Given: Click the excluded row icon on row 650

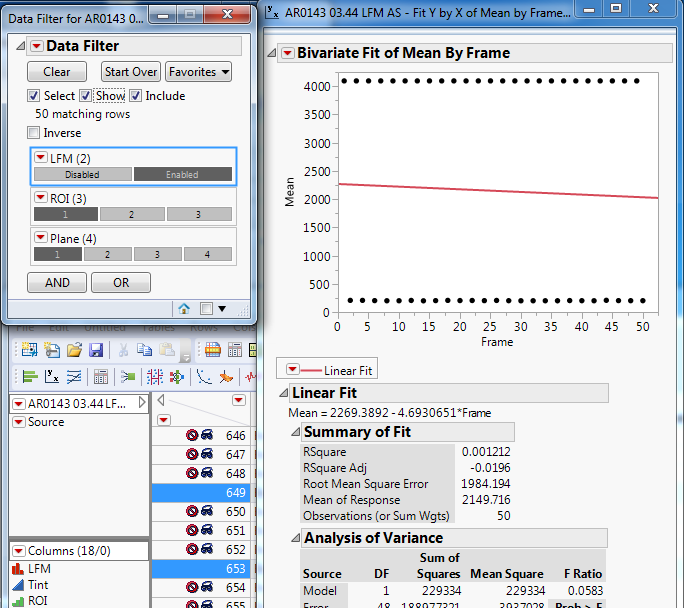Looking at the screenshot, I should (192, 511).
